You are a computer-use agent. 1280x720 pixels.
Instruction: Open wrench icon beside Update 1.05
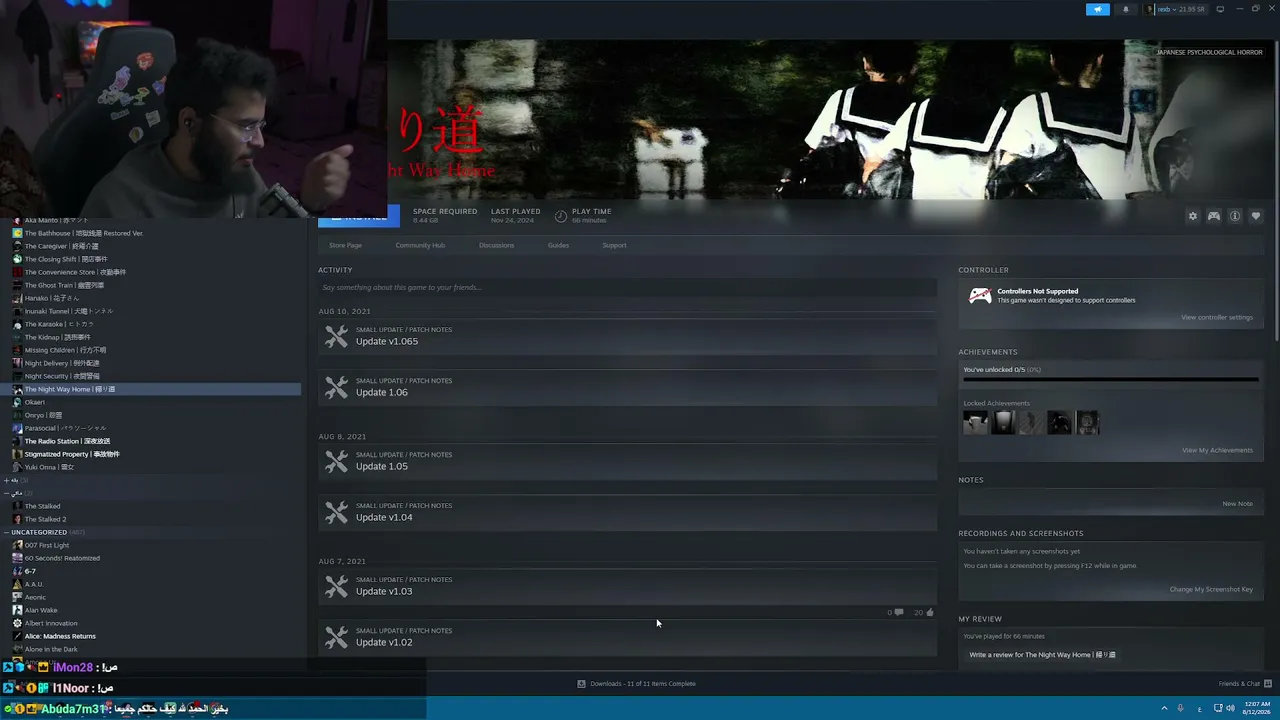[336, 461]
